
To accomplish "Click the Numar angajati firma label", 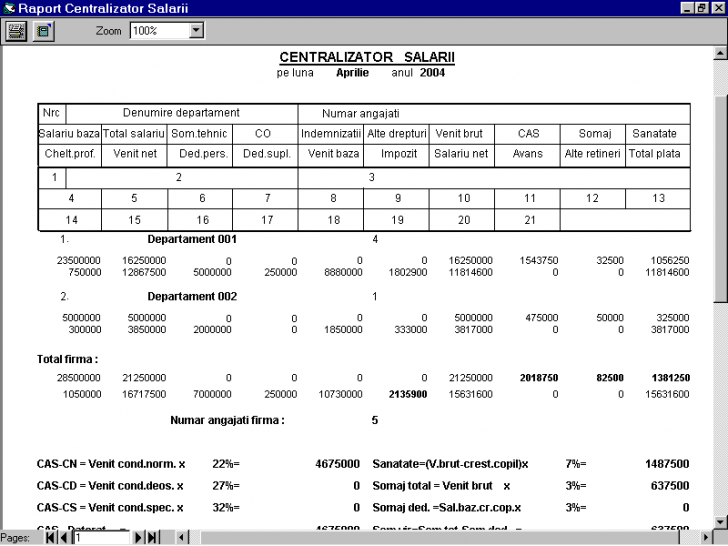I will (228, 421).
